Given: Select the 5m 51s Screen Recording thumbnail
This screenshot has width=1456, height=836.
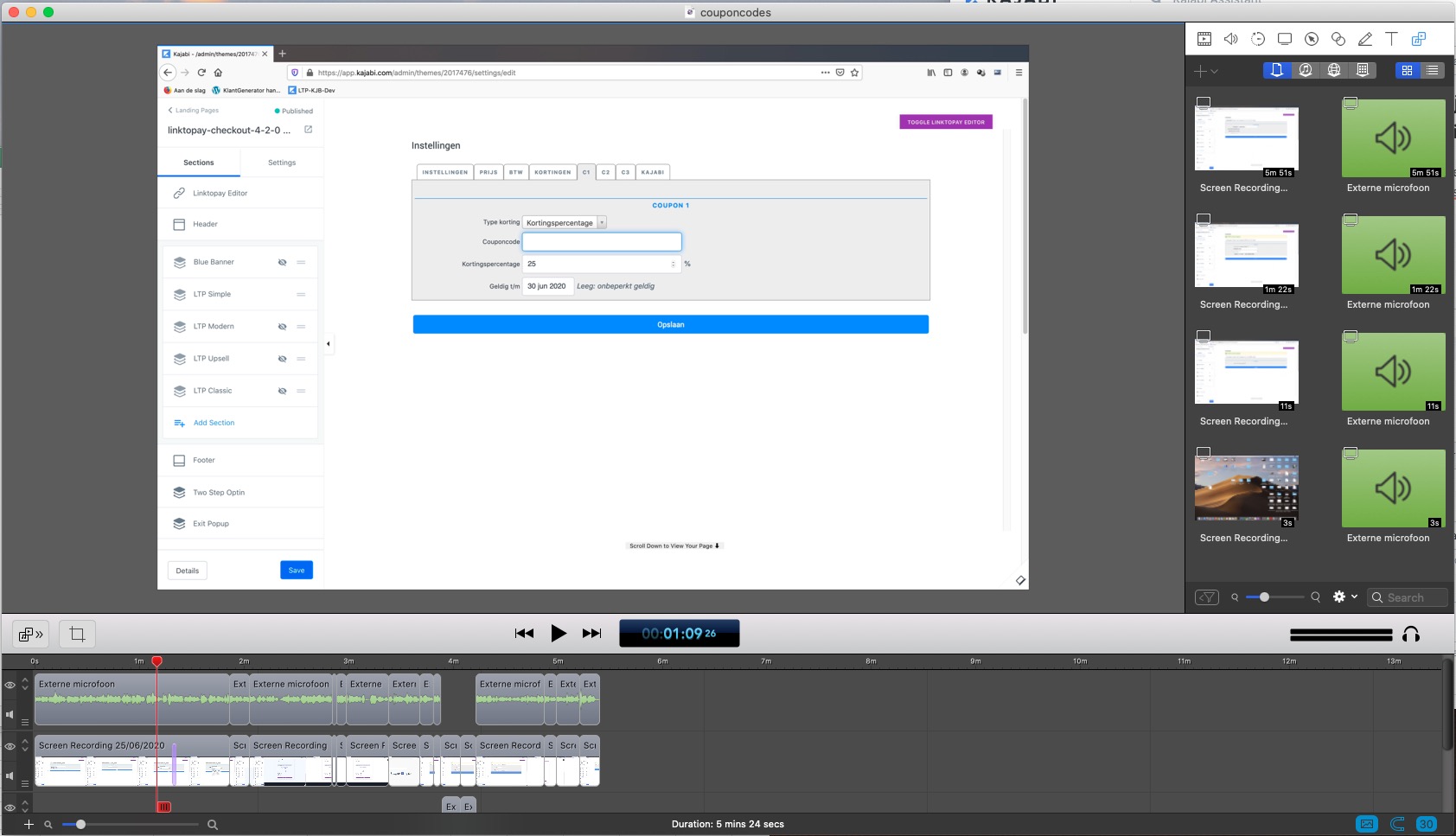Looking at the screenshot, I should 1246,138.
